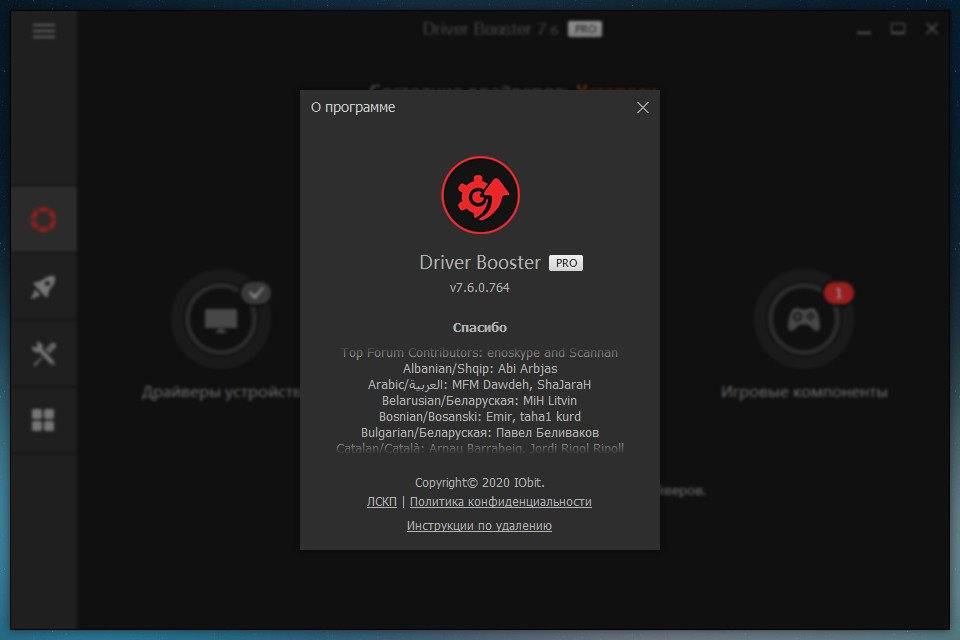
Task: Click Bosnian/Bosanski translators line
Action: pyautogui.click(x=480, y=416)
